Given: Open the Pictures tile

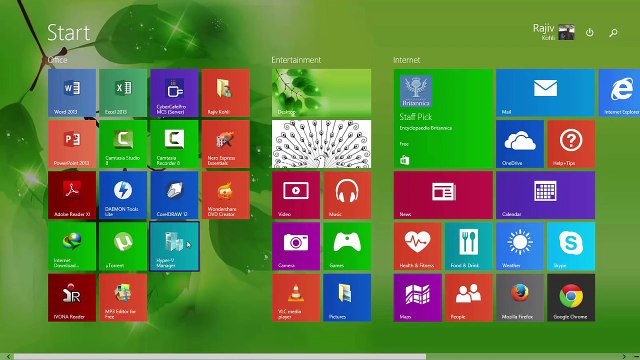Looking at the screenshot, I should pos(347,298).
